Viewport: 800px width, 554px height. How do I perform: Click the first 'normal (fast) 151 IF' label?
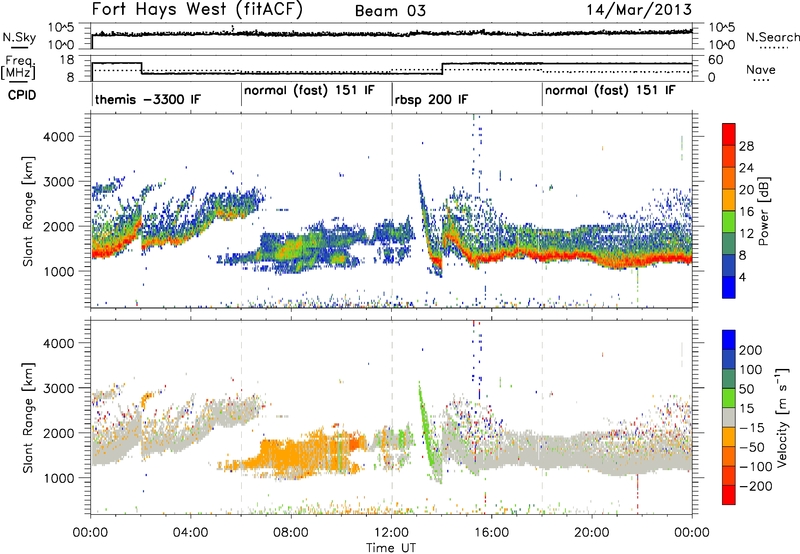click(x=309, y=91)
